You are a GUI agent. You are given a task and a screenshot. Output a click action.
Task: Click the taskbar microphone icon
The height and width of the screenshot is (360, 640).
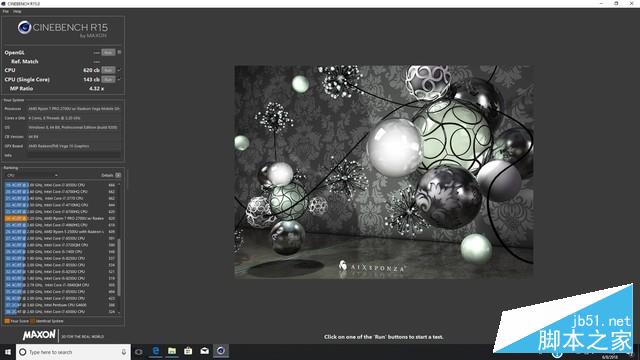pyautogui.click(x=124, y=352)
